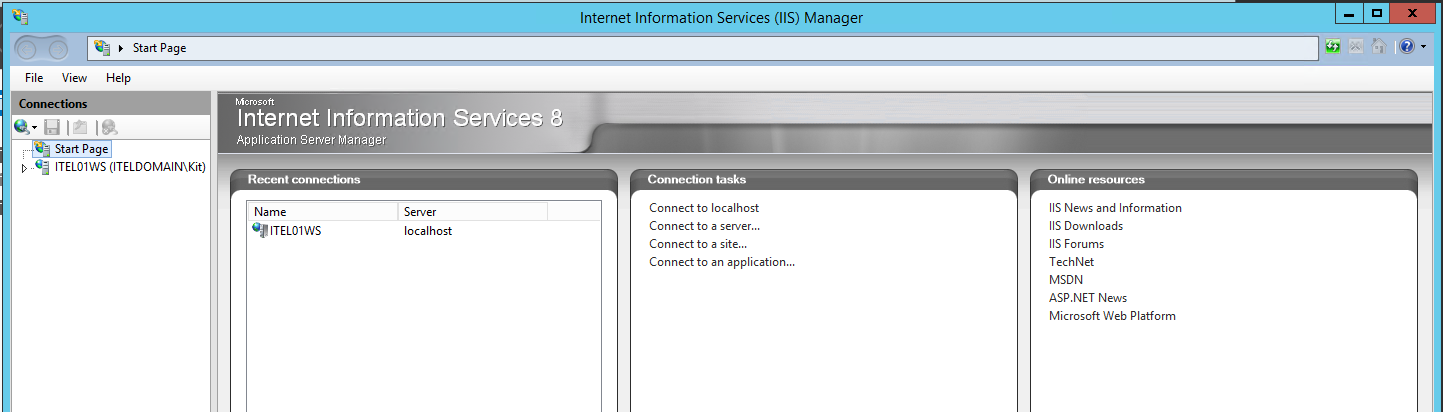
Task: Click the ITEL01WS server icon in the tree
Action: click(42, 167)
